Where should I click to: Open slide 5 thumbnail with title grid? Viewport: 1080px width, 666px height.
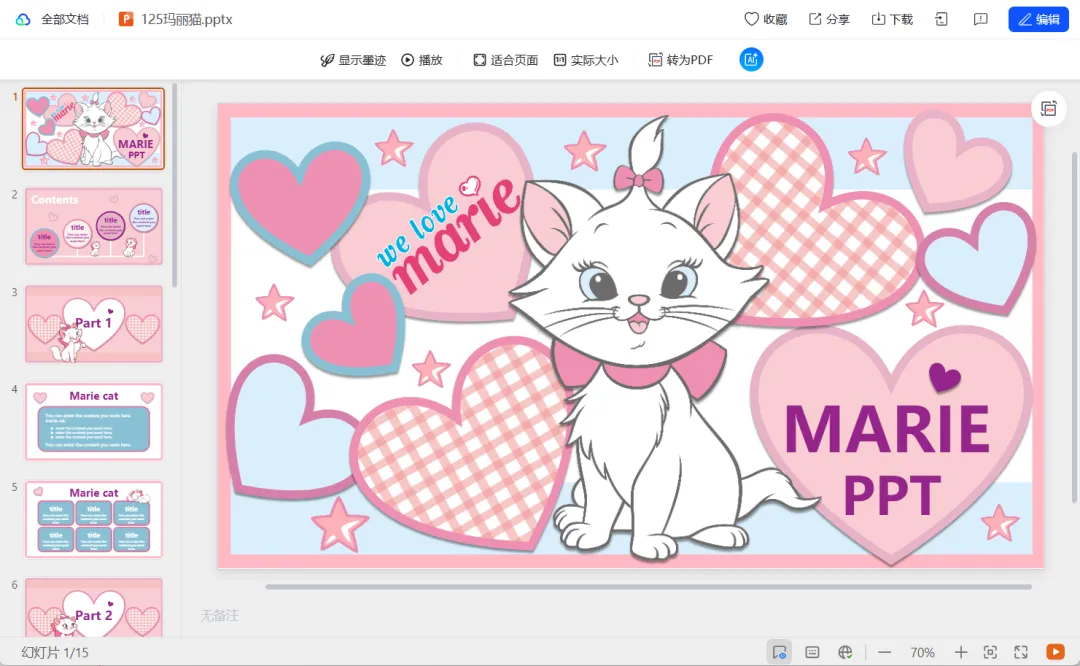tap(94, 519)
